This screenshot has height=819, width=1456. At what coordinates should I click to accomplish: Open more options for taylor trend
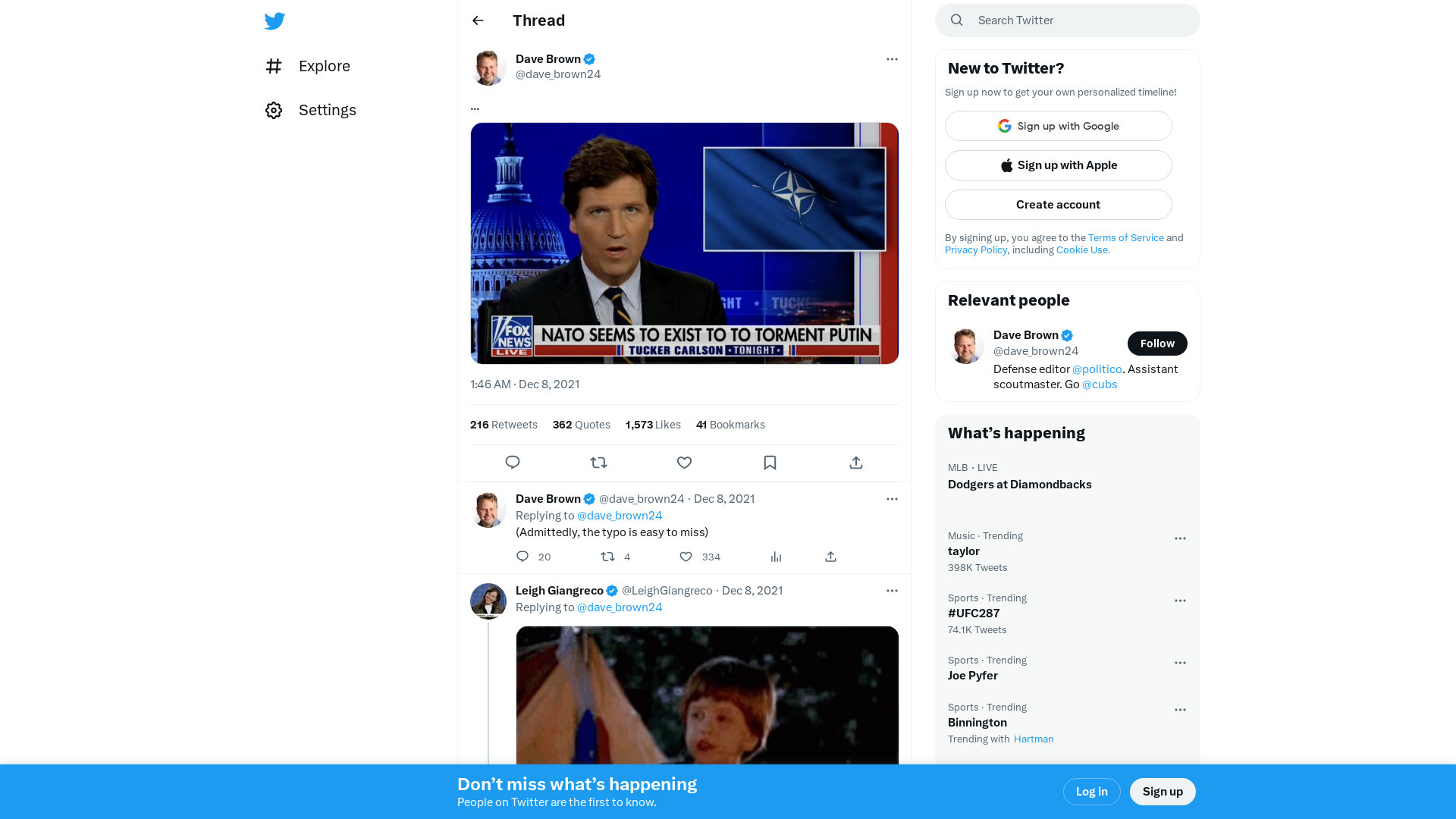pos(1180,538)
